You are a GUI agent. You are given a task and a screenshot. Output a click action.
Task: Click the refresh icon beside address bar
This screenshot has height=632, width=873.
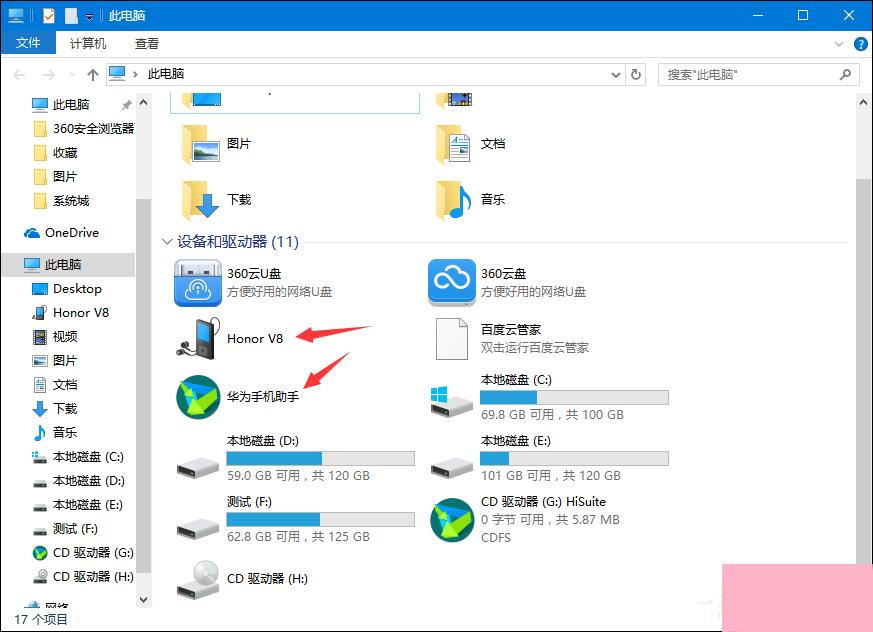[636, 74]
